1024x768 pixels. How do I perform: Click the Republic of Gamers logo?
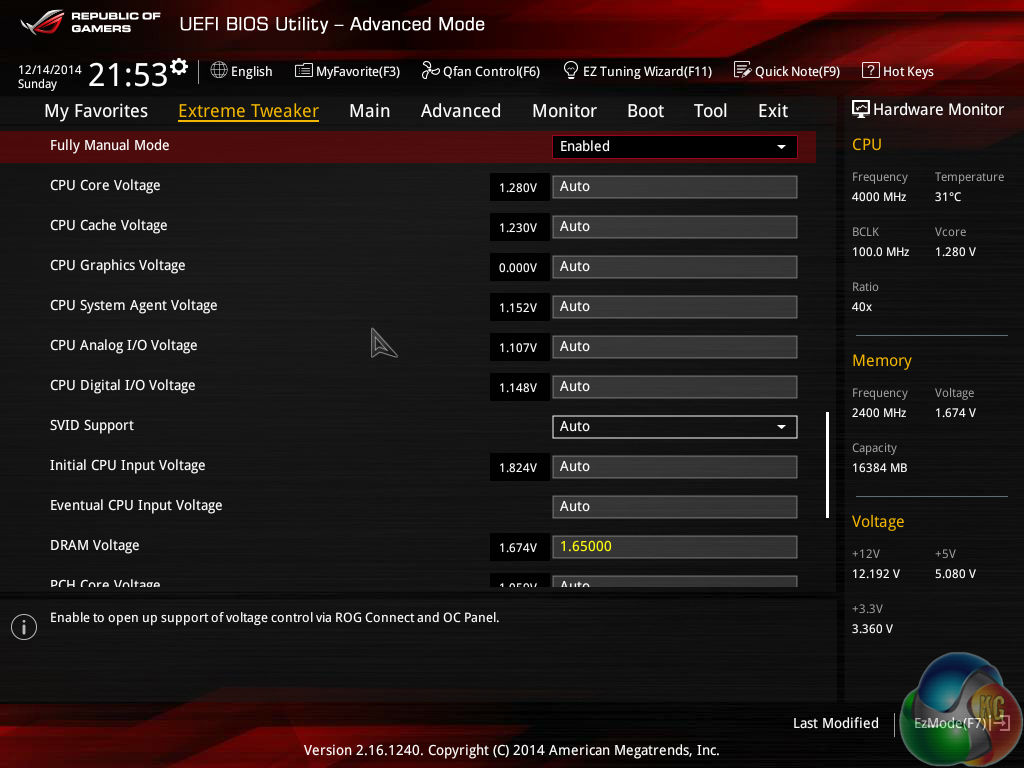(90, 22)
